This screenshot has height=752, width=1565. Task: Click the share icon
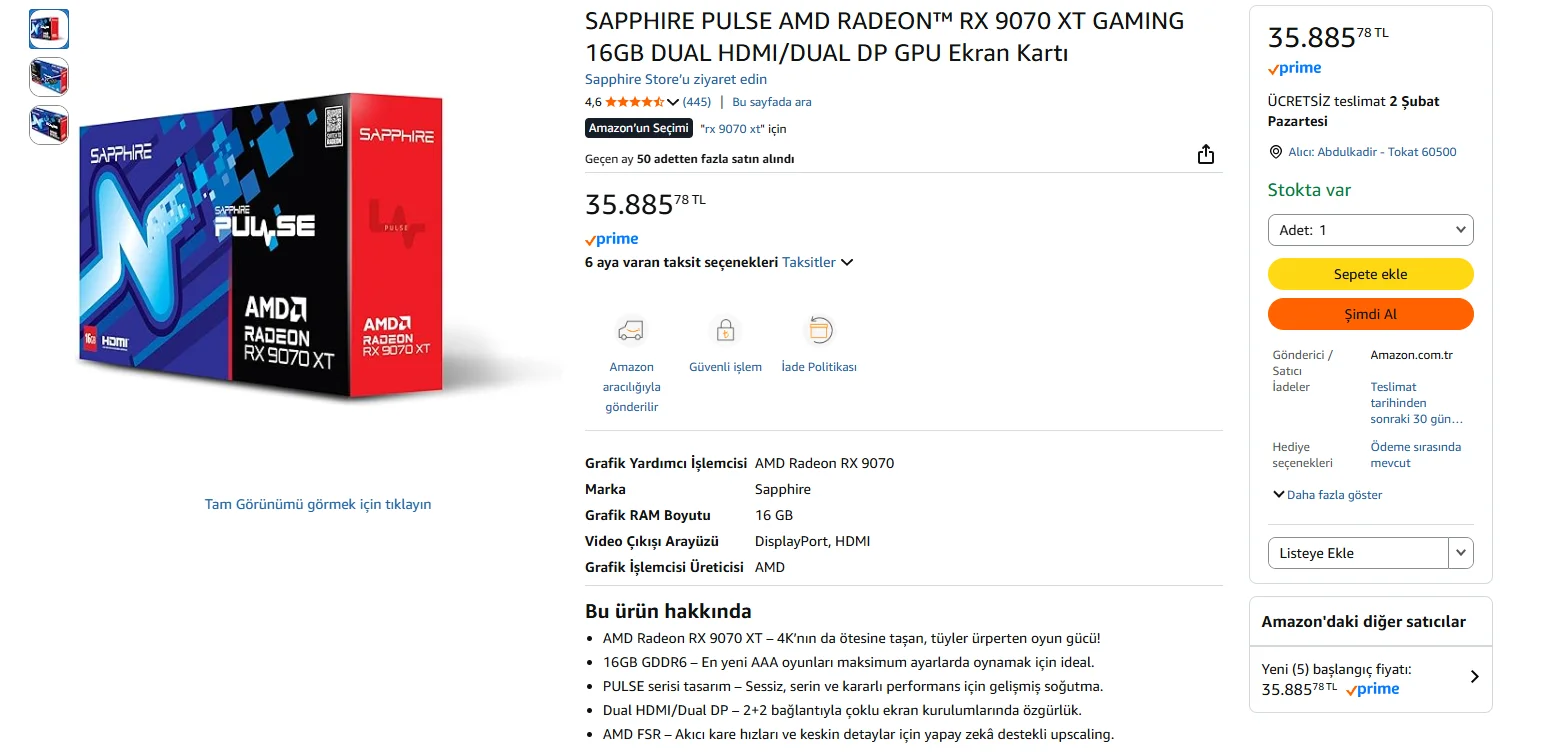[x=1205, y=153]
